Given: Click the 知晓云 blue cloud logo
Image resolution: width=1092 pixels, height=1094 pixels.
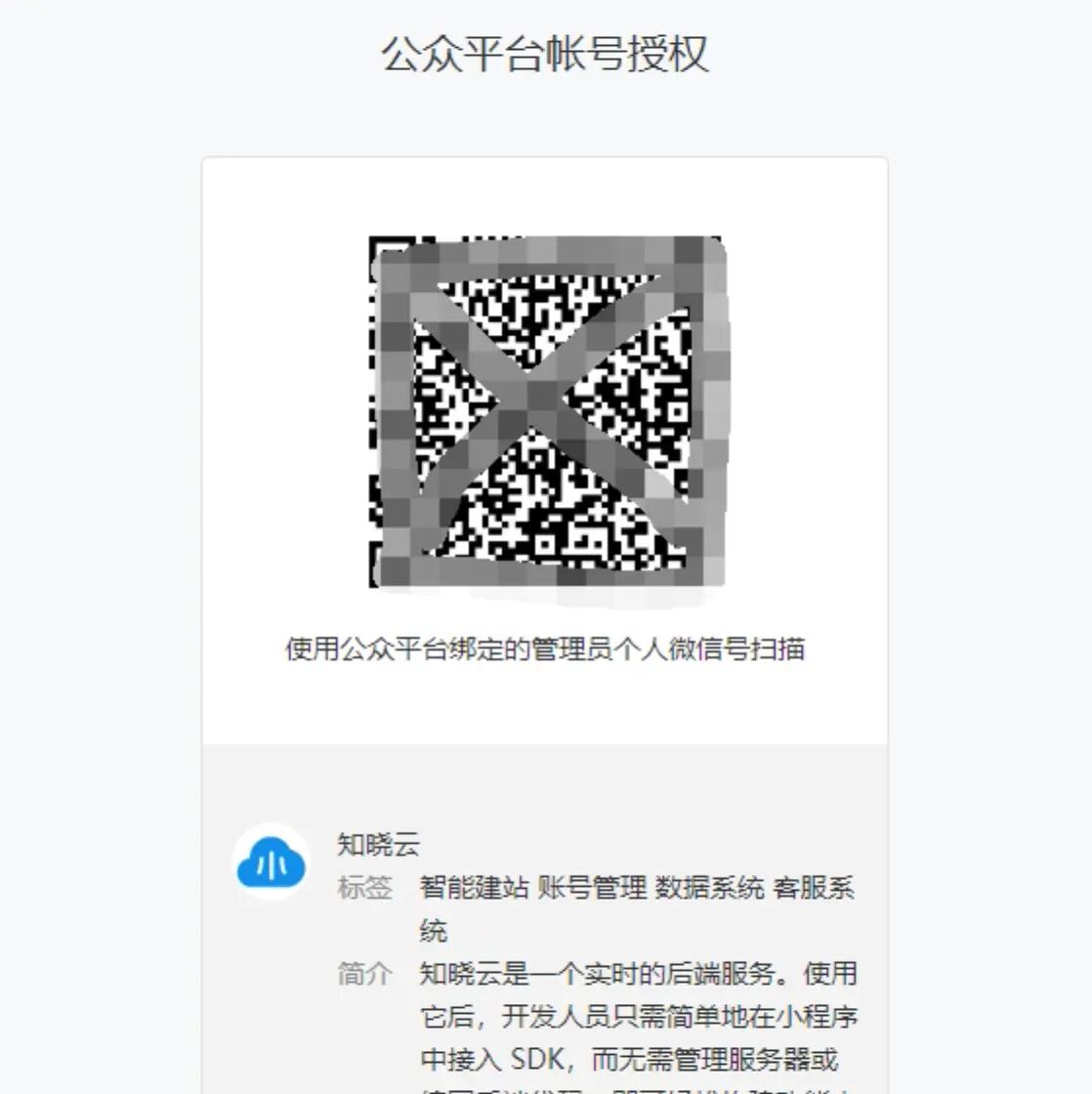Looking at the screenshot, I should 272,863.
